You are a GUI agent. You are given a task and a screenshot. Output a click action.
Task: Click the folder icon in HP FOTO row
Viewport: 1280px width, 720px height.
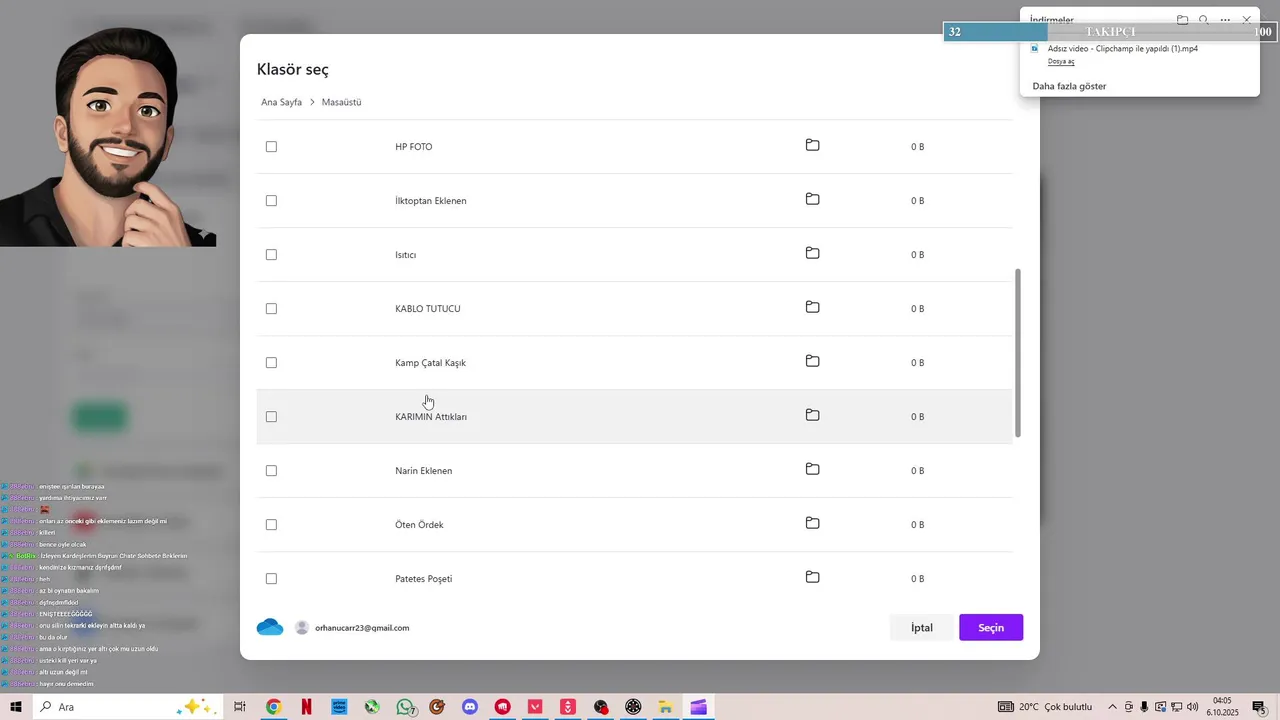coord(812,146)
